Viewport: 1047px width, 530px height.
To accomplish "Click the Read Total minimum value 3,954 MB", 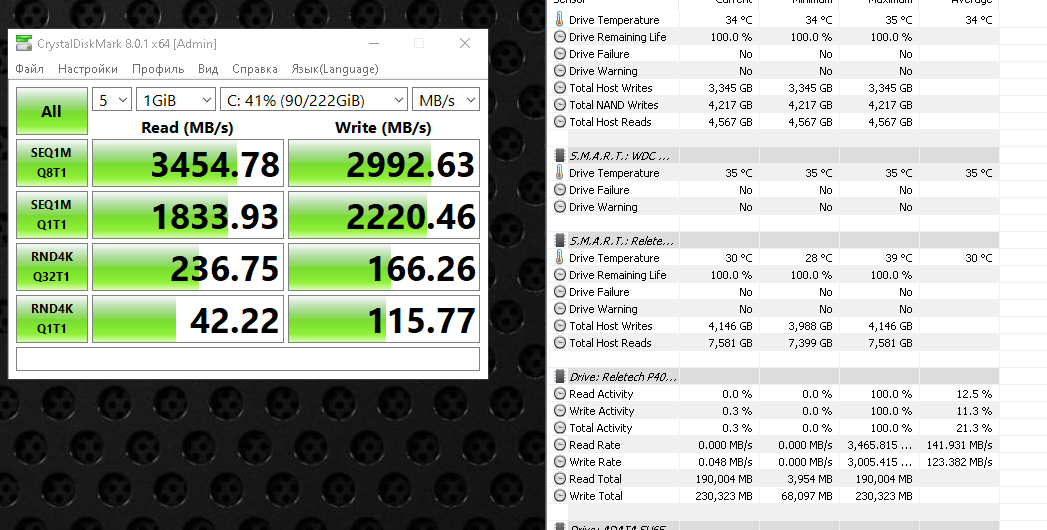I will click(x=809, y=479).
